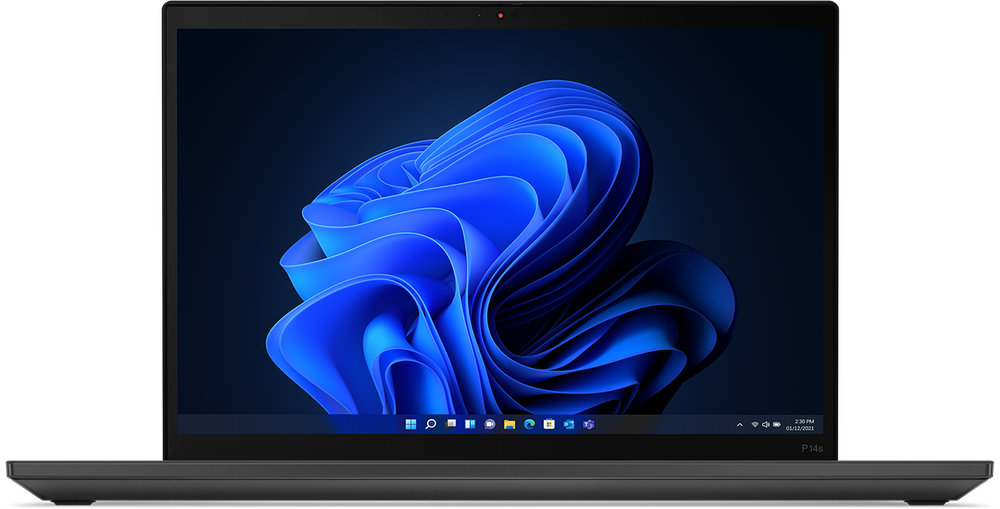Open Outlook from the taskbar
This screenshot has height=509, width=1000.
pyautogui.click(x=569, y=424)
